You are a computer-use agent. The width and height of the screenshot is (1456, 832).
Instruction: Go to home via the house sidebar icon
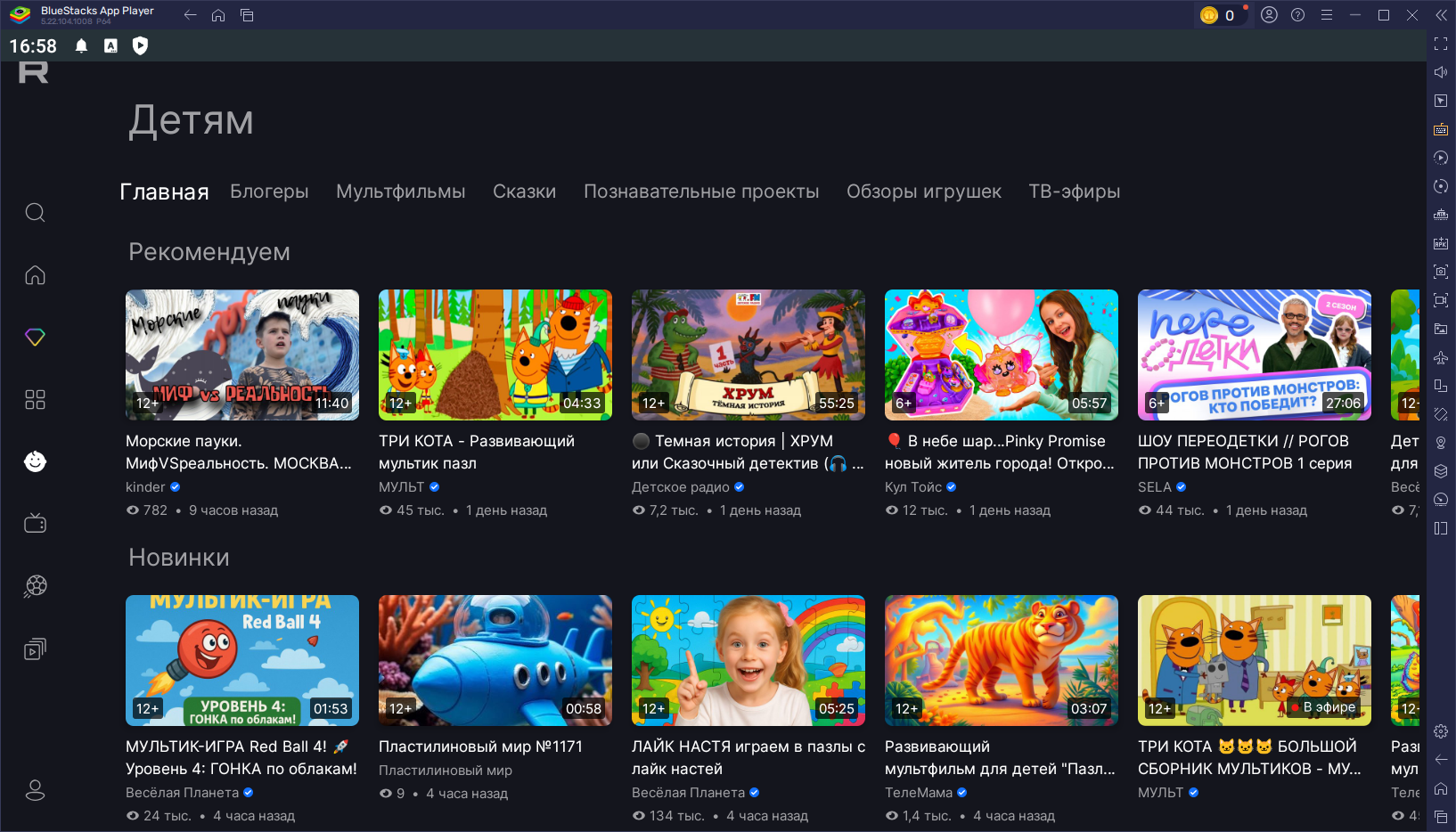pyautogui.click(x=35, y=274)
